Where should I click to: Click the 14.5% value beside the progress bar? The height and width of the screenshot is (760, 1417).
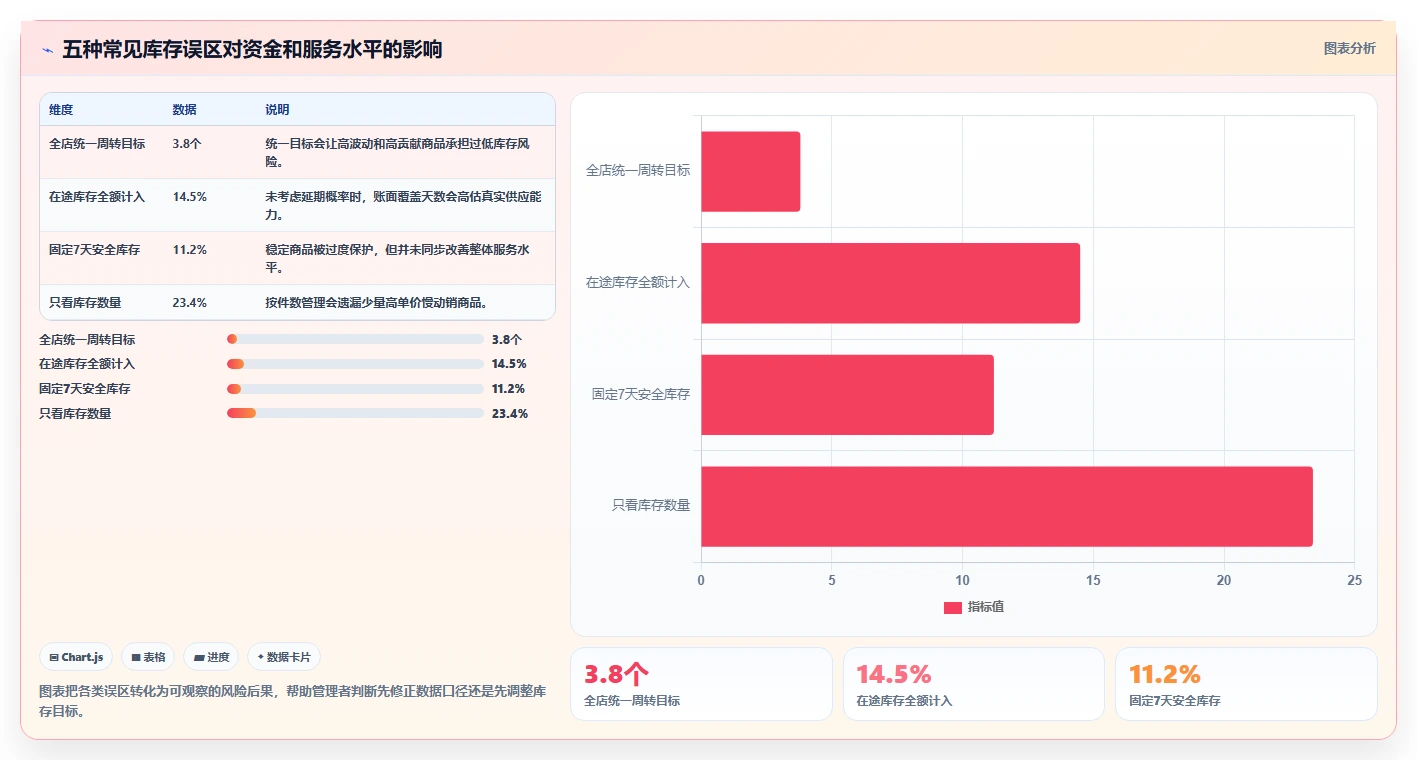pyautogui.click(x=509, y=364)
